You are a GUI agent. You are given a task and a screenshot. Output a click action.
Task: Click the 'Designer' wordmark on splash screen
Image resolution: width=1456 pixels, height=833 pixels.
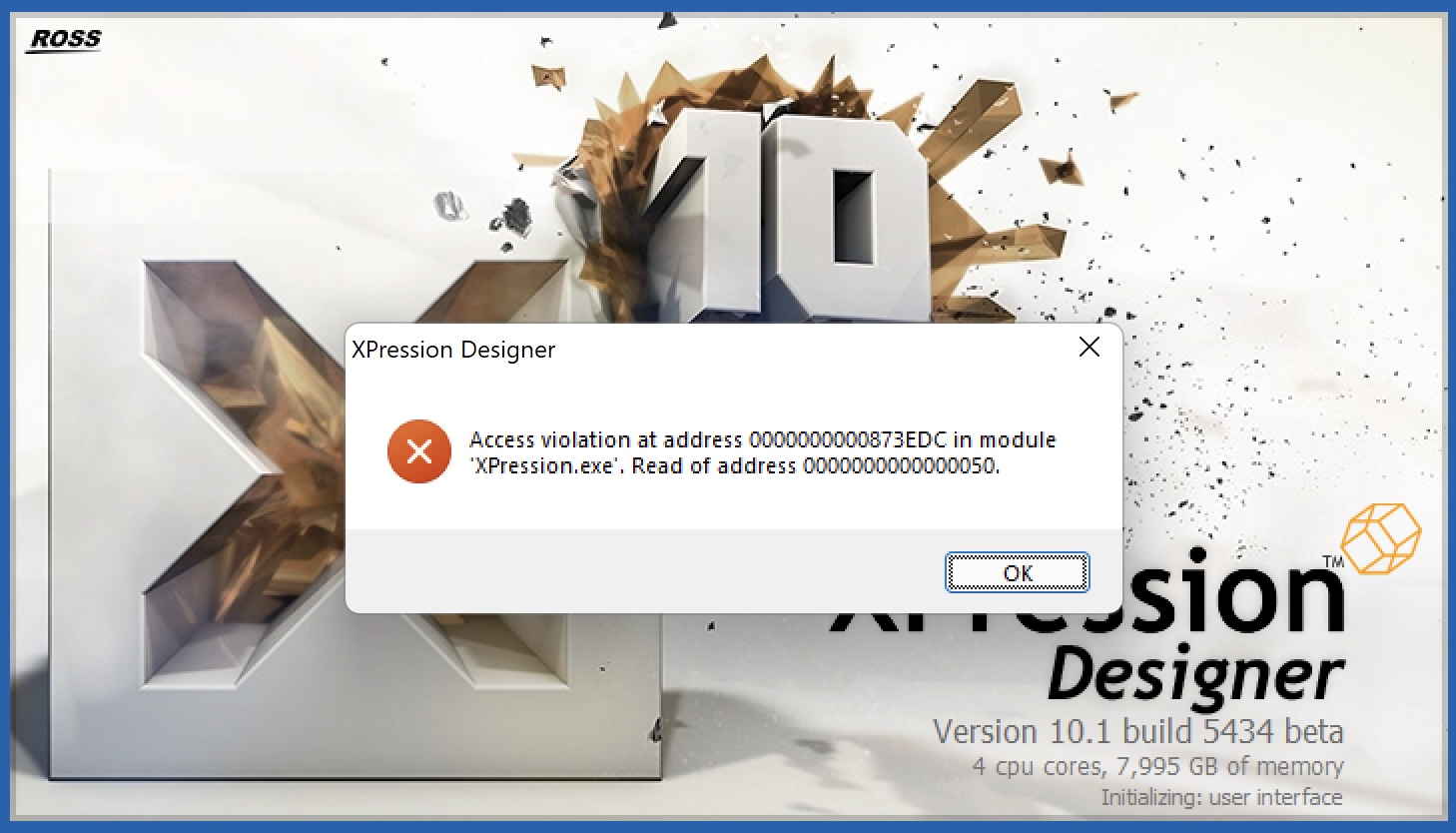click(x=1195, y=676)
